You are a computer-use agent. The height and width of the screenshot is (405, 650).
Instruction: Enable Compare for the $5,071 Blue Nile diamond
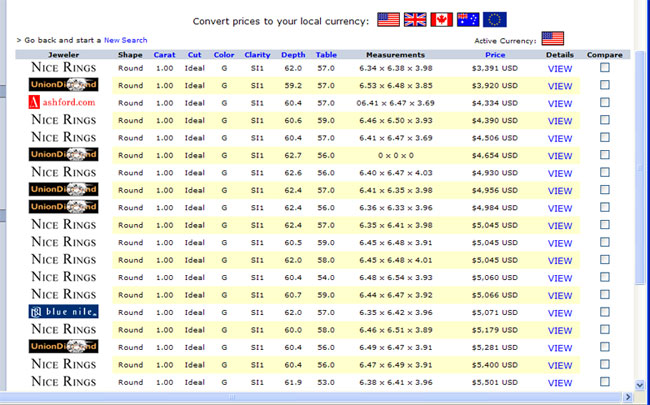pyautogui.click(x=605, y=313)
